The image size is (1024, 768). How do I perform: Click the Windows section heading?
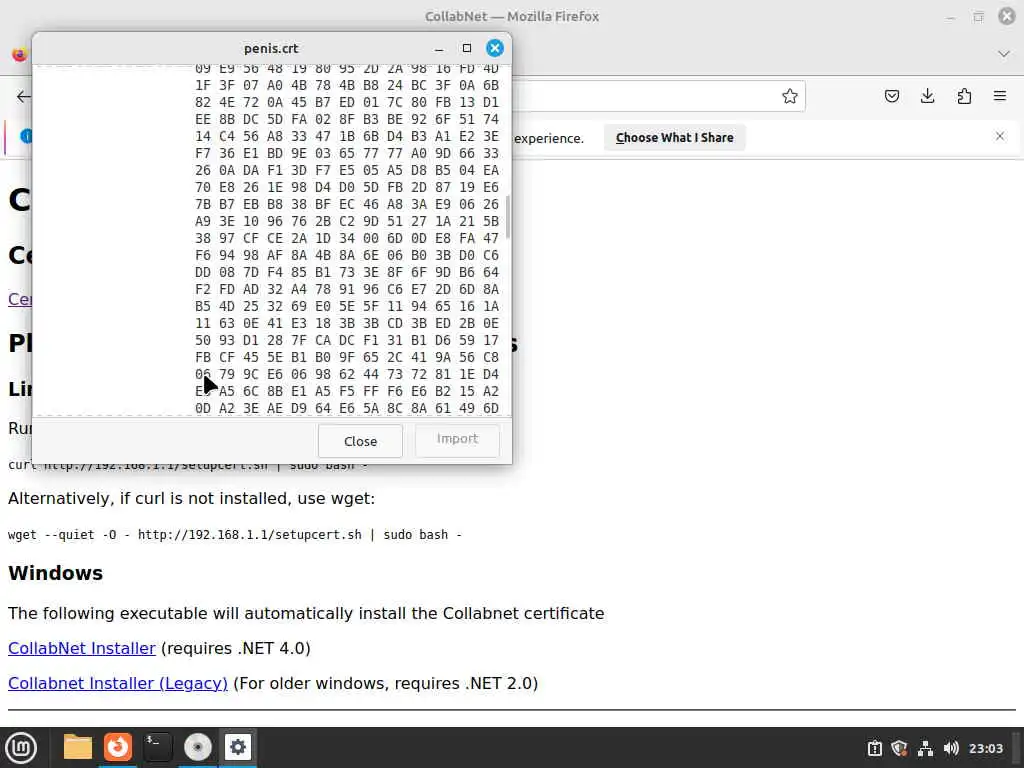[x=56, y=573]
